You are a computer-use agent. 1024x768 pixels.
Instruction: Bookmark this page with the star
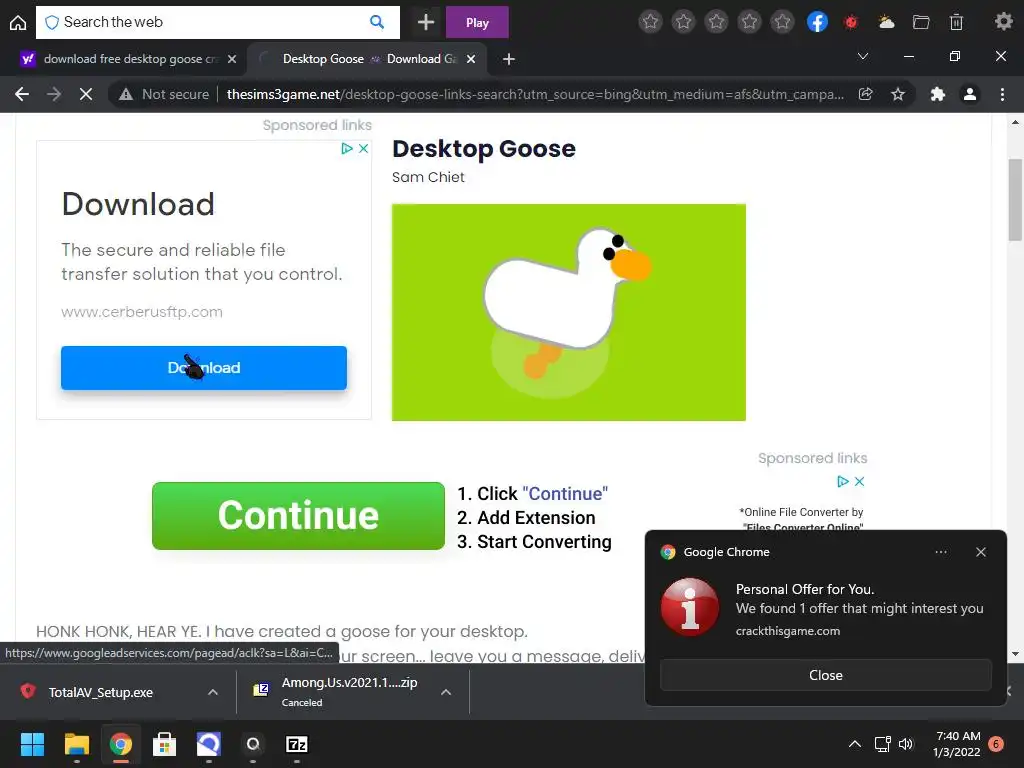click(x=898, y=94)
